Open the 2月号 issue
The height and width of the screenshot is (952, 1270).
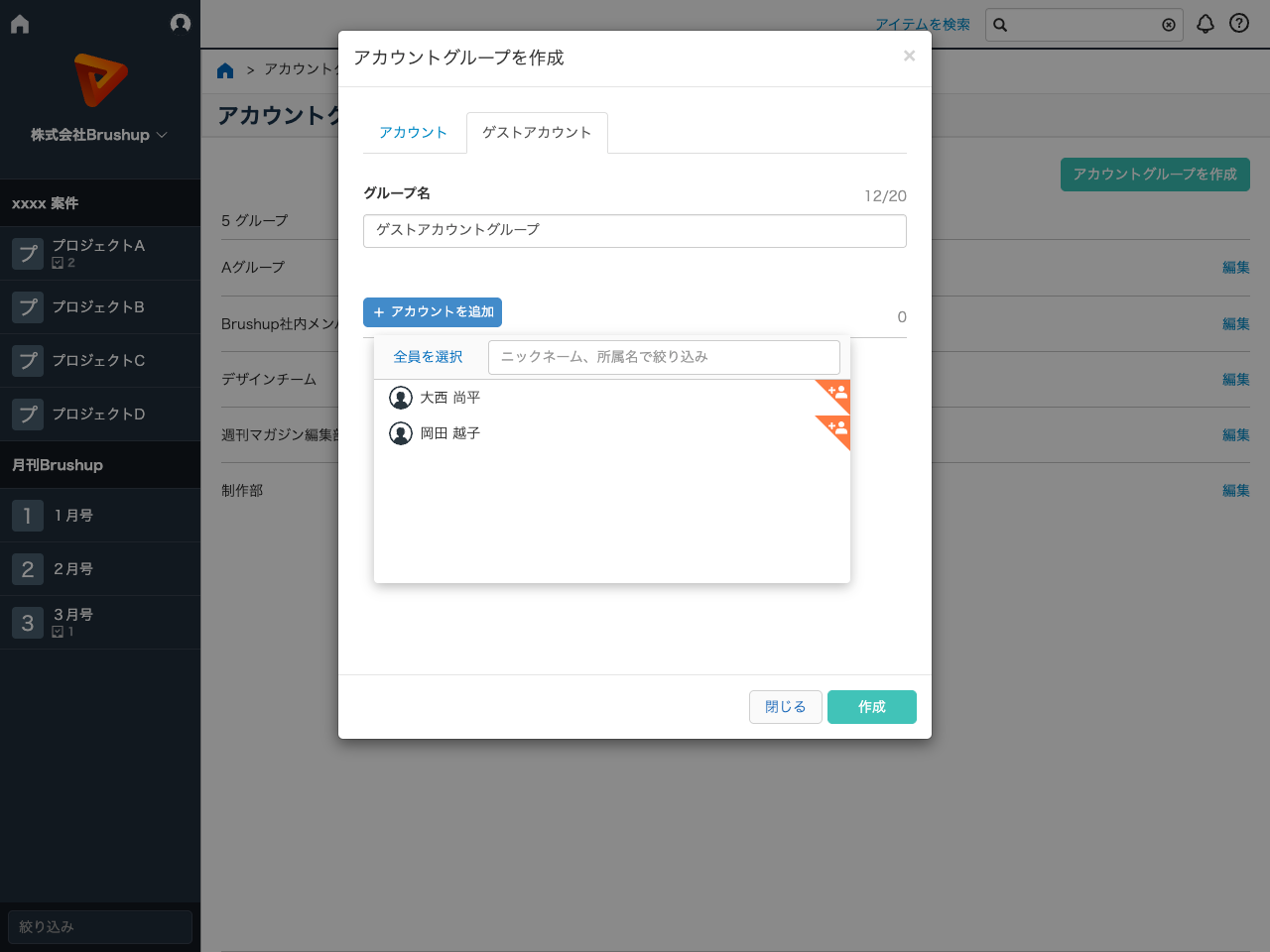[100, 569]
